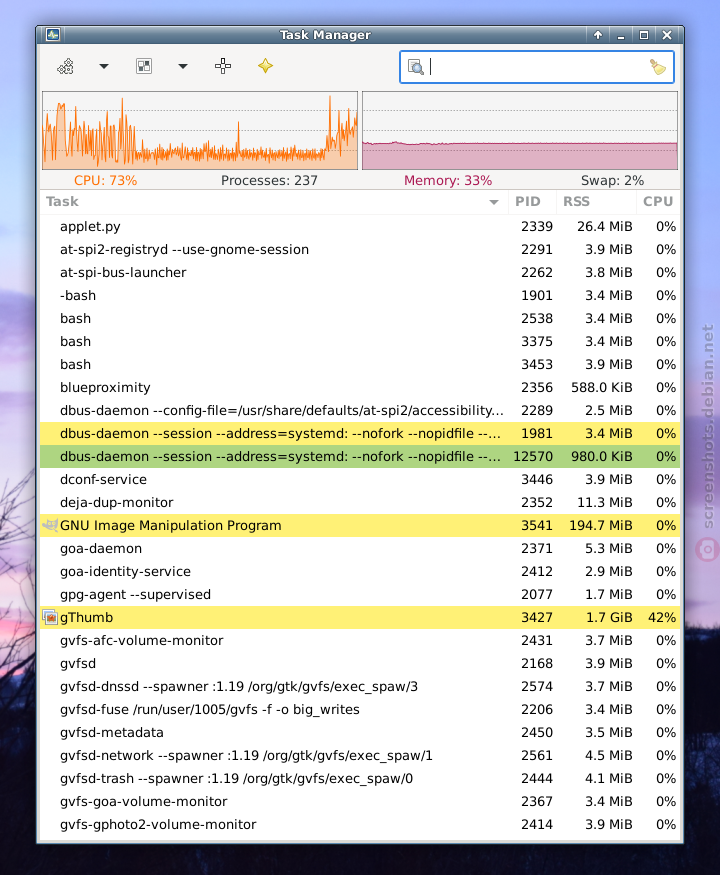
Task: Click the CPU usage graph
Action: tap(200, 131)
